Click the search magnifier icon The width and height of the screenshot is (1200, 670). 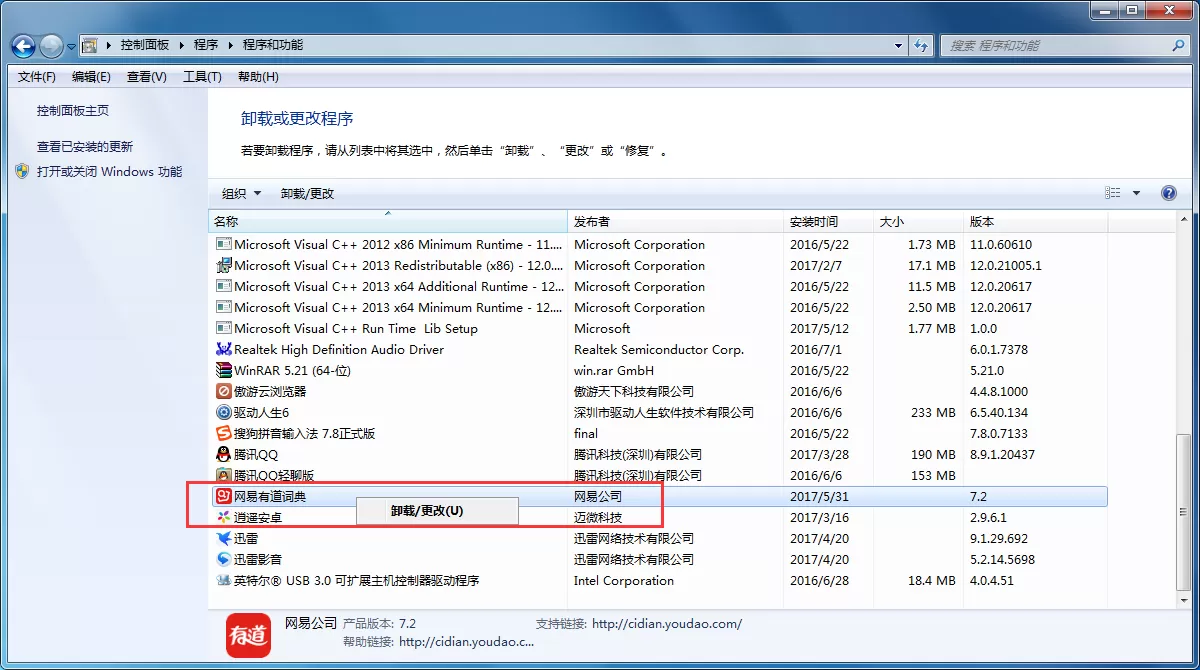coord(1178,45)
